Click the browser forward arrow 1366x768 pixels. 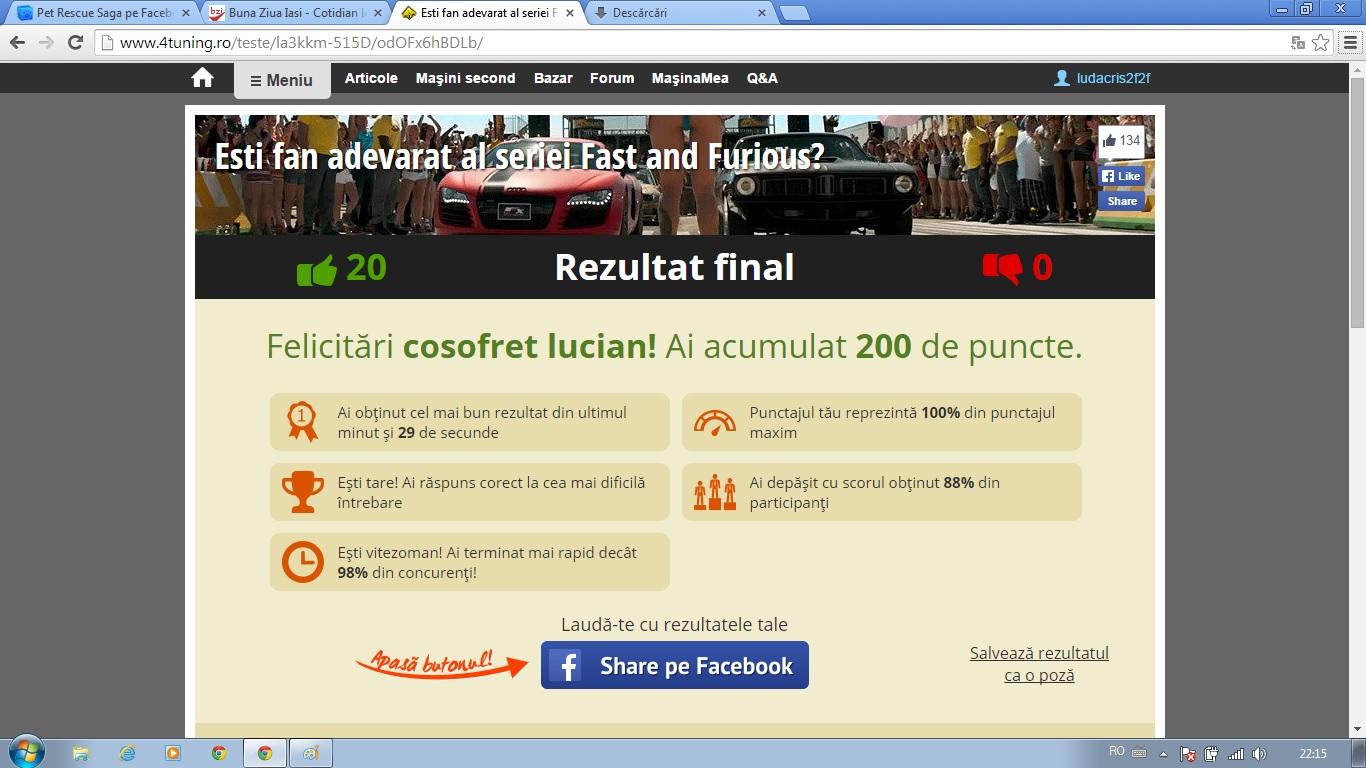46,43
